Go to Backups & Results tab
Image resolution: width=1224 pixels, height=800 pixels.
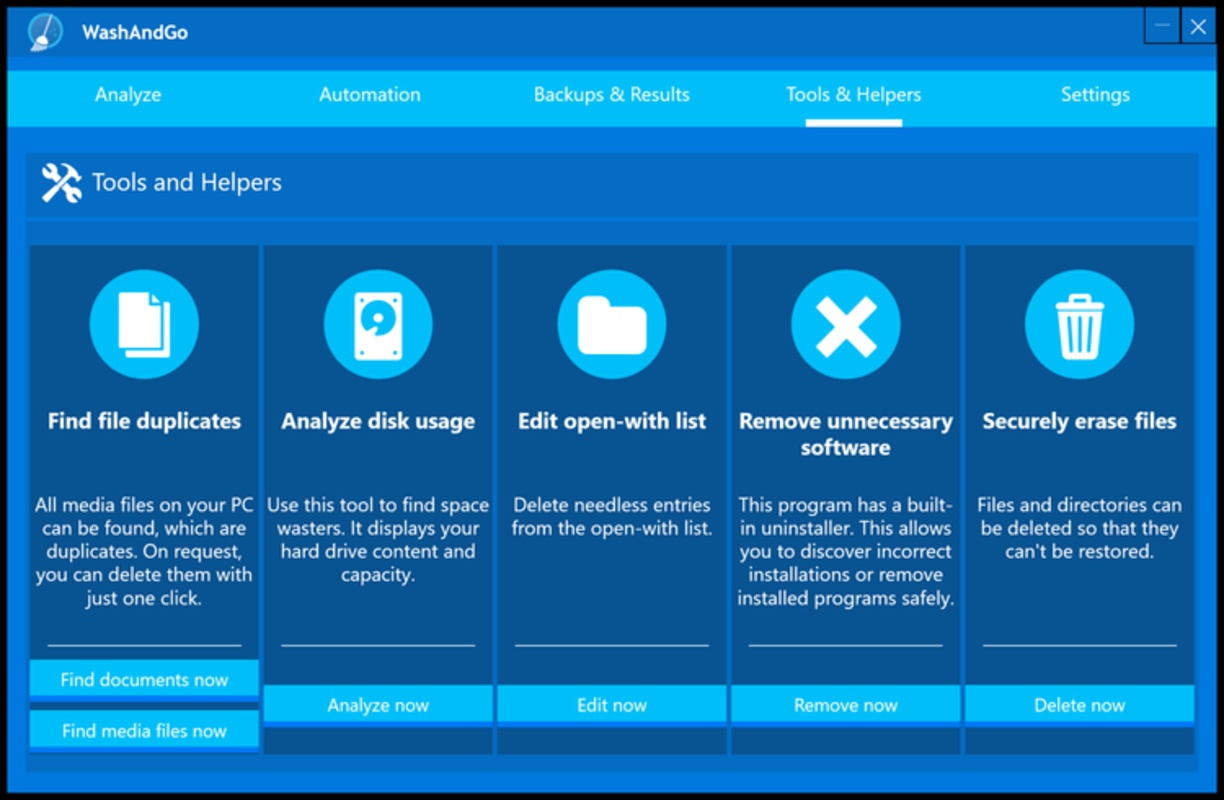pyautogui.click(x=612, y=95)
